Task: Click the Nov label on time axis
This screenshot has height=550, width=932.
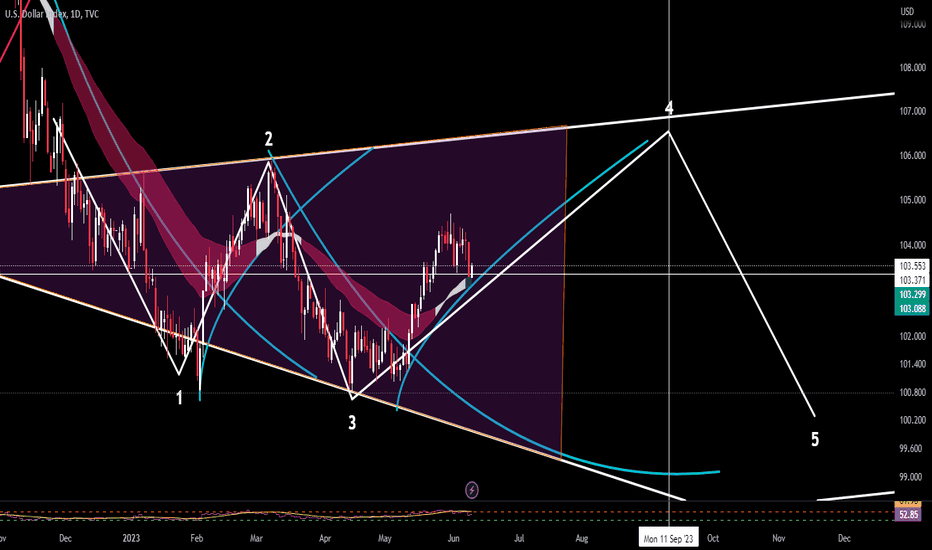Action: [779, 538]
